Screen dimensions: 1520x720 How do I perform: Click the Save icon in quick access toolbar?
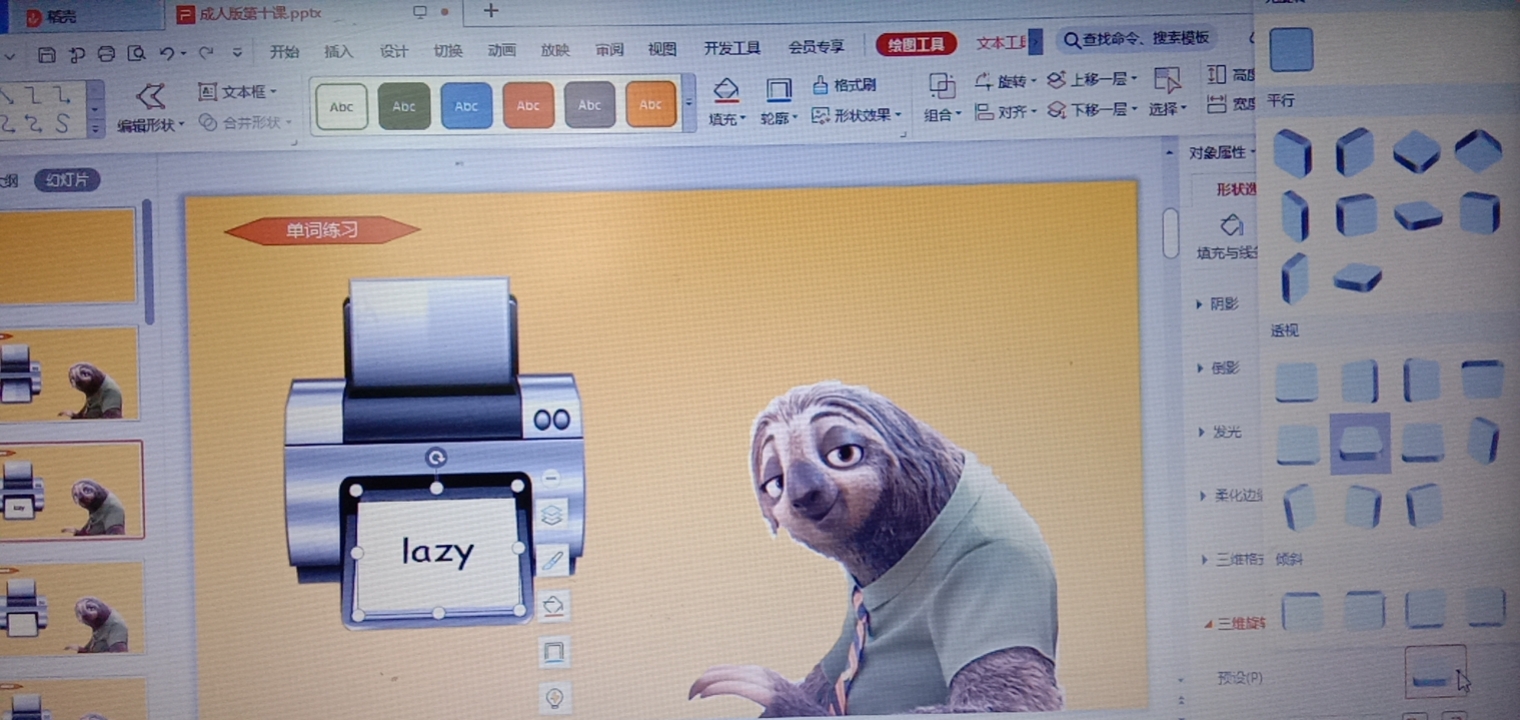(x=47, y=54)
